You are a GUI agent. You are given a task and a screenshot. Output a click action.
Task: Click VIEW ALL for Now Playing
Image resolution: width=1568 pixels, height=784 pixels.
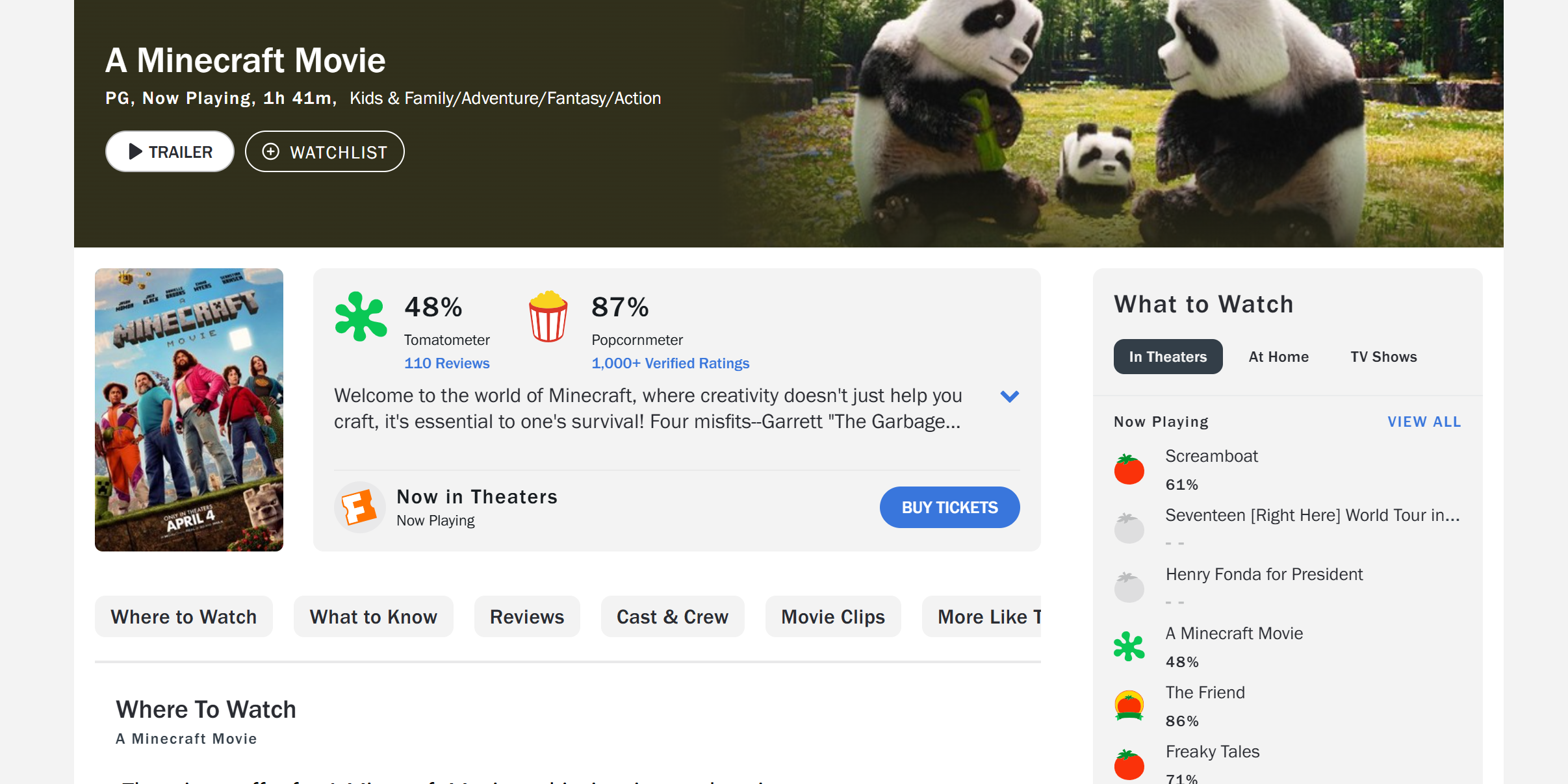pos(1424,422)
